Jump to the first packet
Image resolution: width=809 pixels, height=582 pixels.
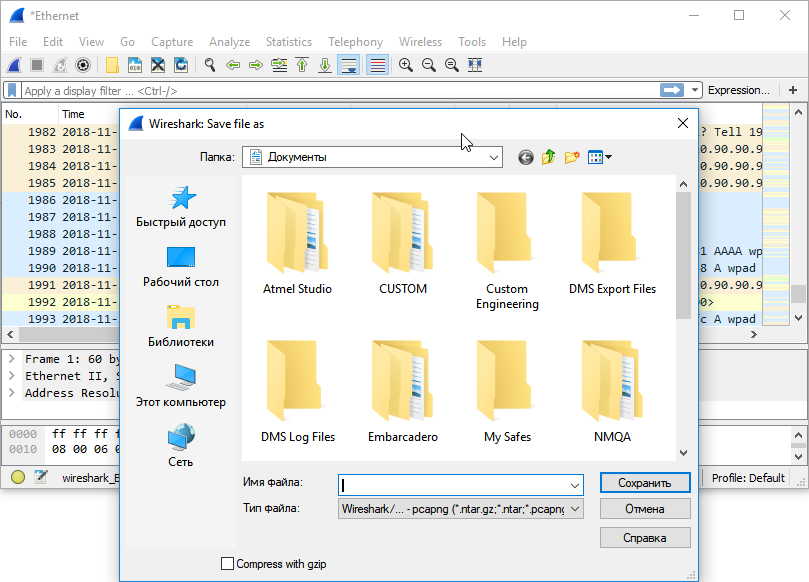302,65
